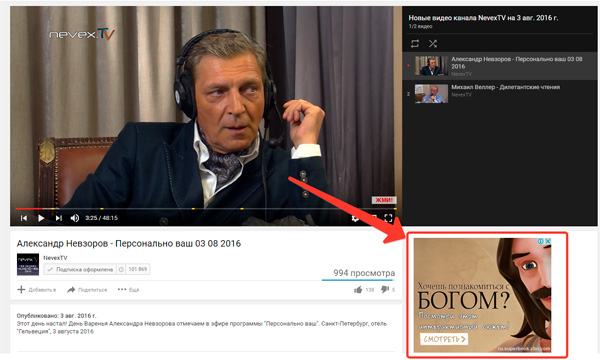The height and width of the screenshot is (360, 600).
Task: Toggle playlist repeat
Action: click(415, 44)
